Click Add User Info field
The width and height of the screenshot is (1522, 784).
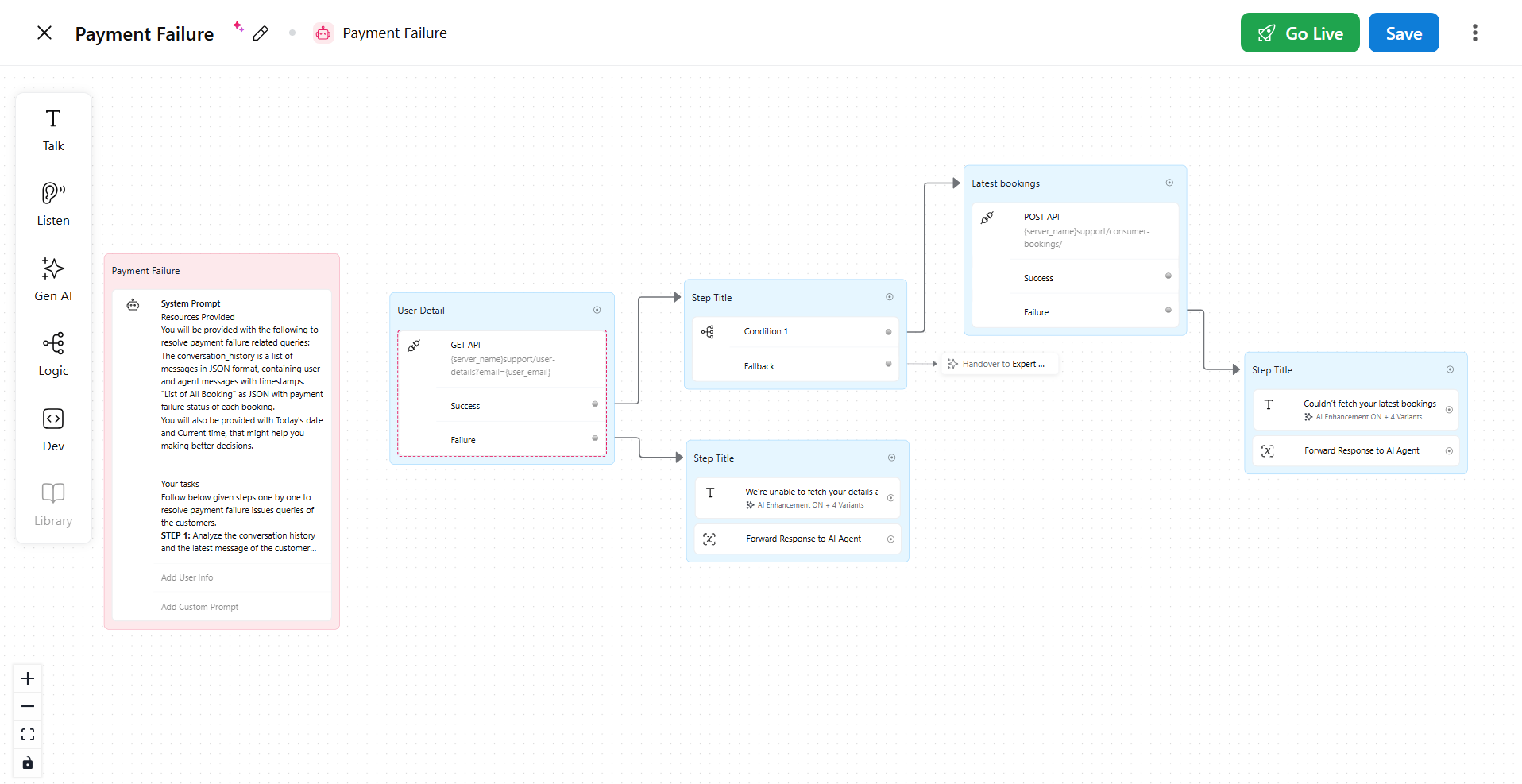tap(187, 577)
